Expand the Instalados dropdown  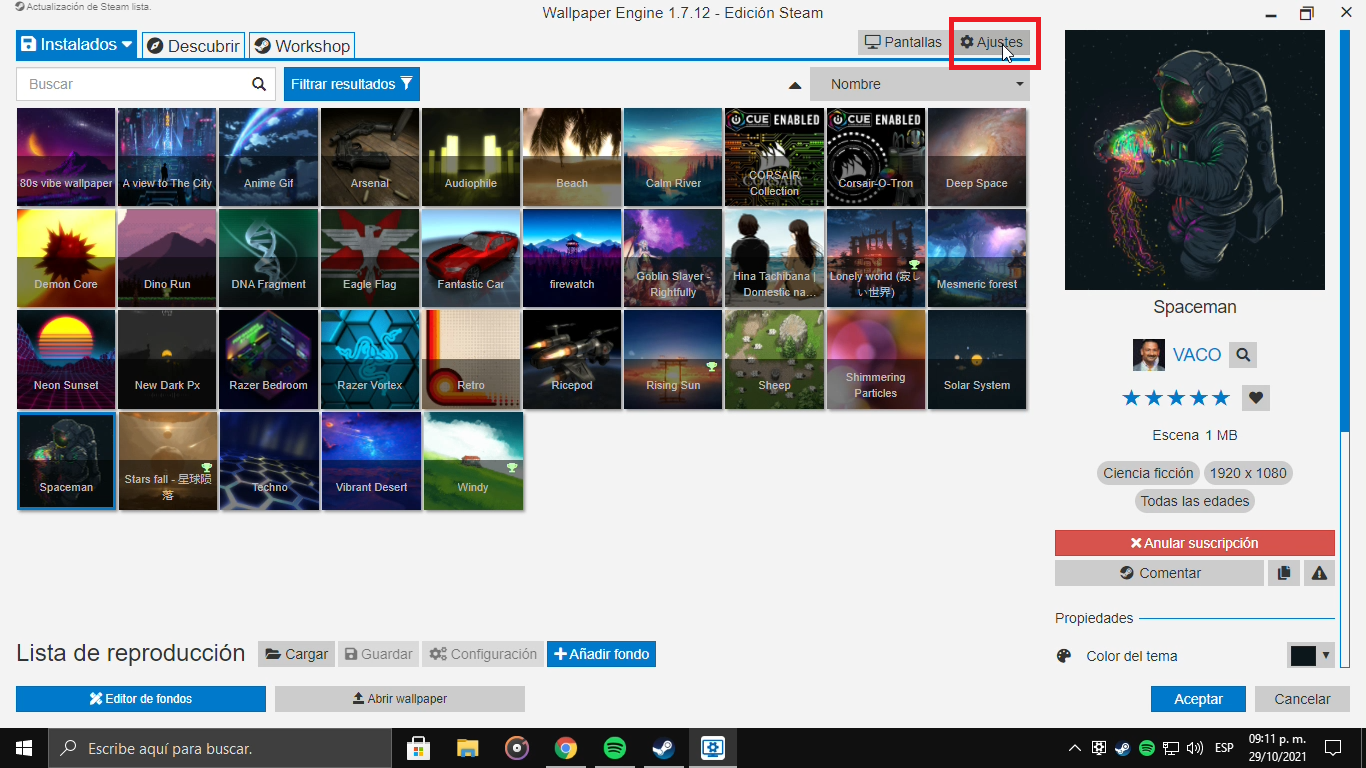tap(76, 45)
